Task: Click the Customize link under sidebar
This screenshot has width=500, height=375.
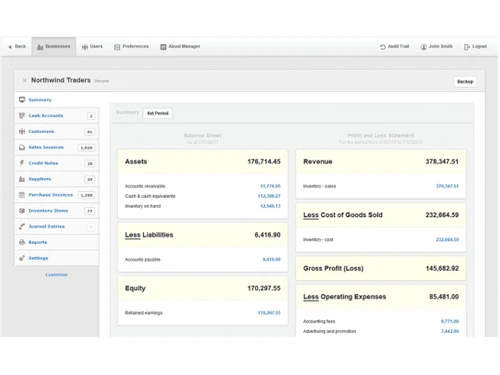Action: click(56, 275)
